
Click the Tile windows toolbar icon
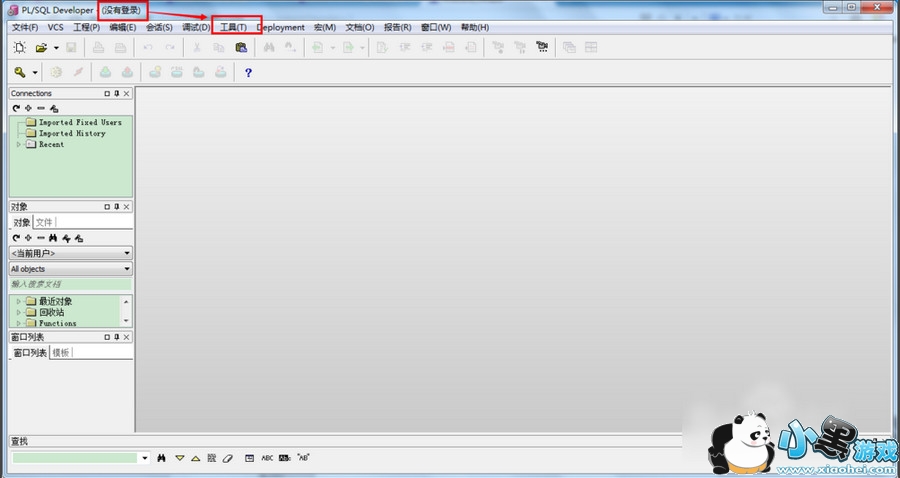click(x=591, y=48)
